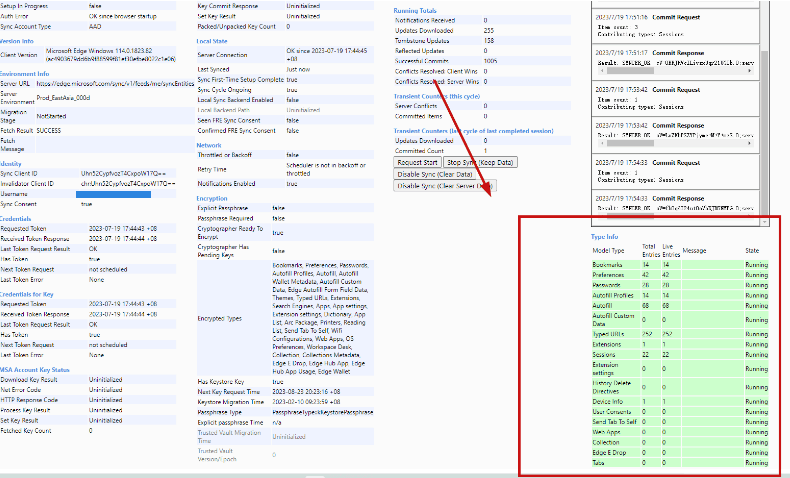This screenshot has width=790, height=478.
Task: Click Disable Sync (Clear Data) button
Action: 435,174
